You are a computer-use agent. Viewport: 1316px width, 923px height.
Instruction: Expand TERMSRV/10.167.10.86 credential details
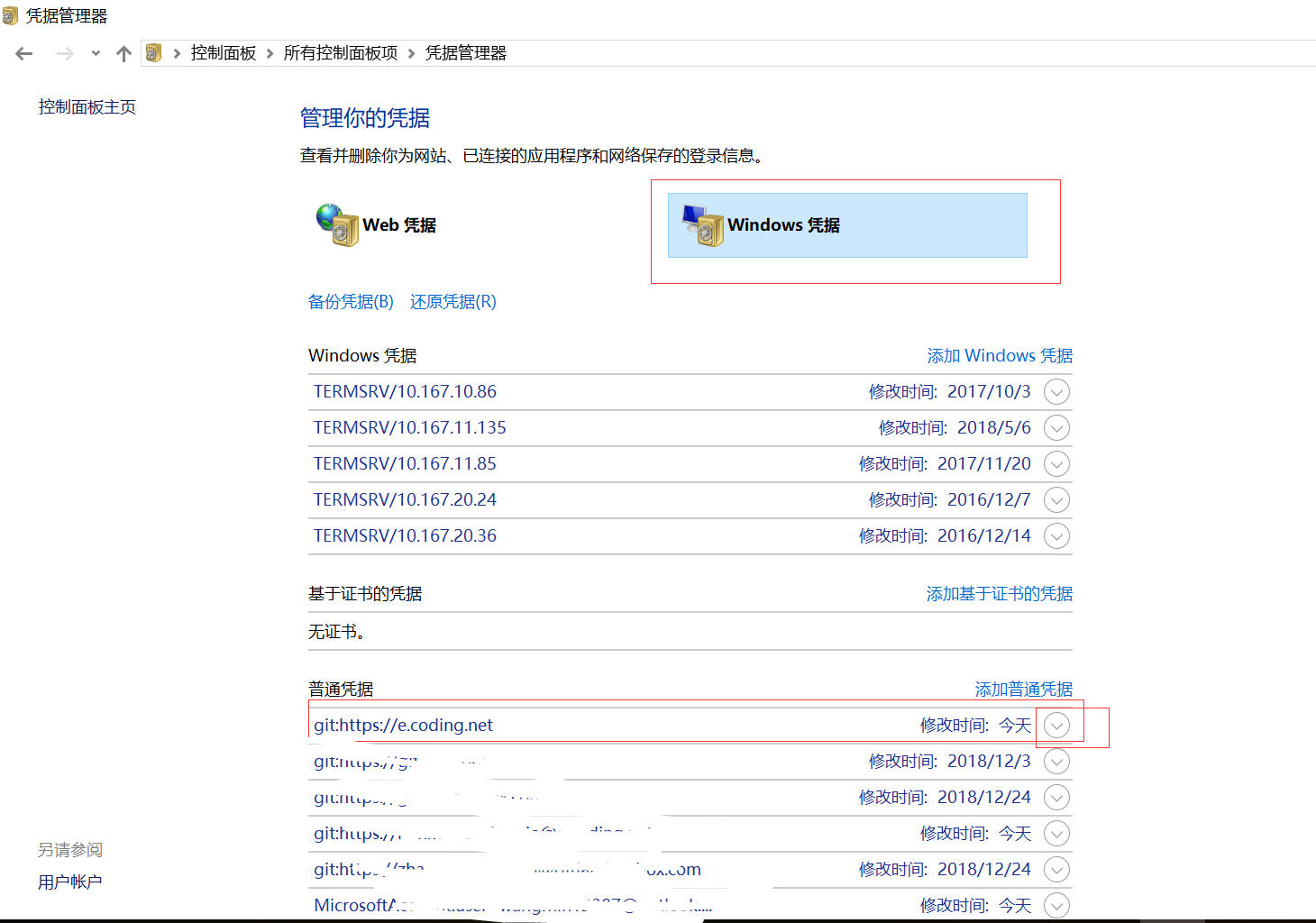[1056, 391]
